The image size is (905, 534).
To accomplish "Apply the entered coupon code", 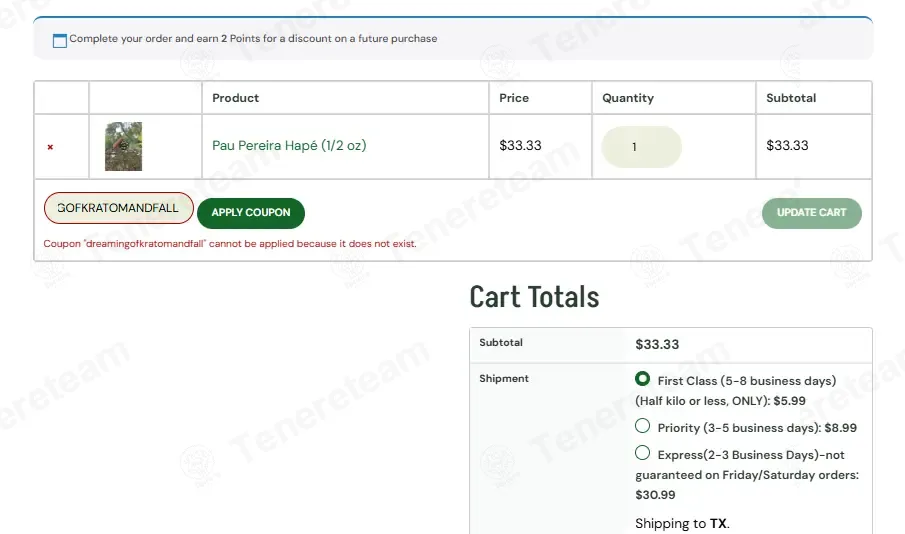I will click(x=250, y=213).
